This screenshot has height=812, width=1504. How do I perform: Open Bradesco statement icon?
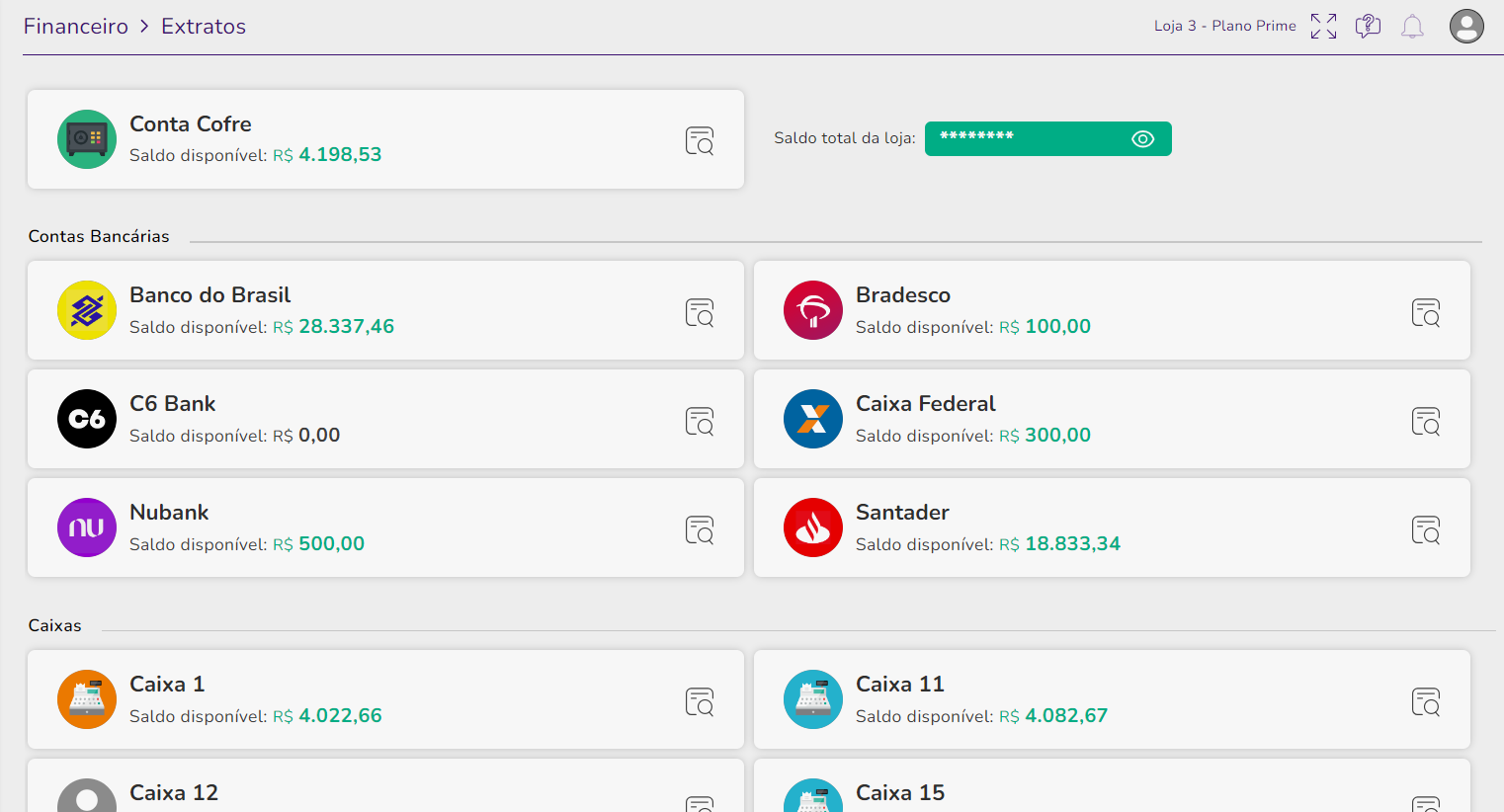(1426, 313)
